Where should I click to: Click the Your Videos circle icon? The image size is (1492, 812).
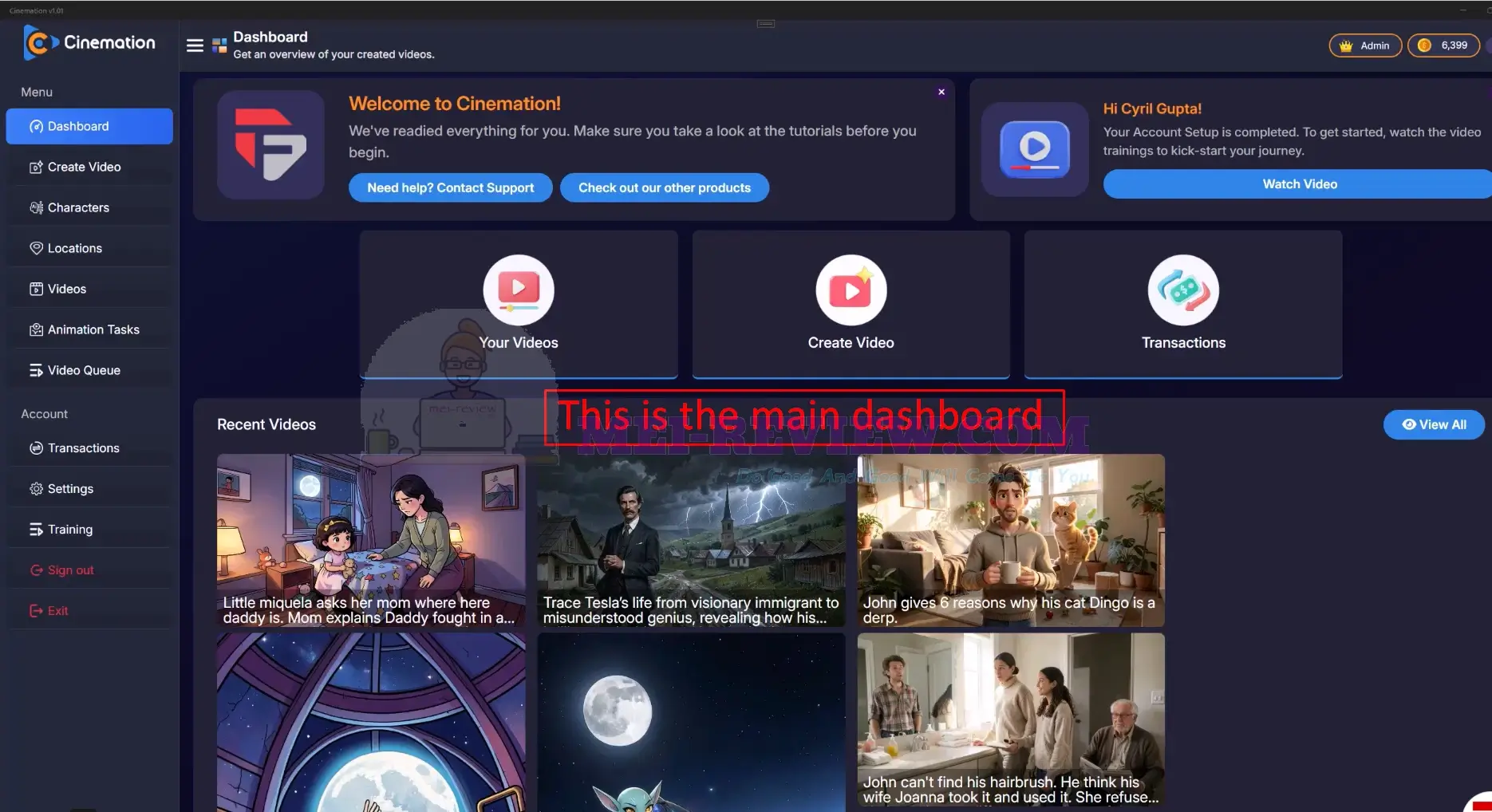click(519, 290)
